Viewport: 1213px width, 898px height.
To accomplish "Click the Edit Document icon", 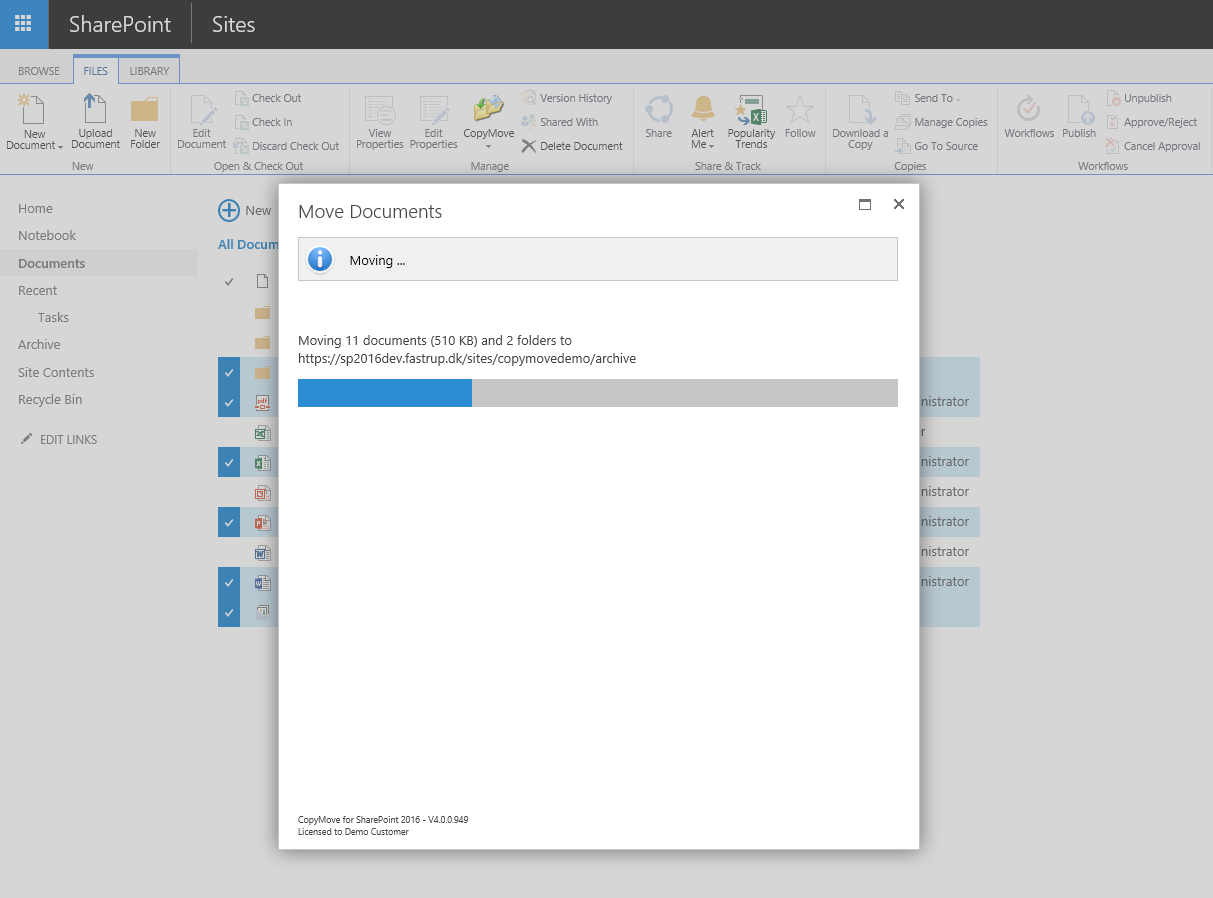I will click(x=202, y=109).
